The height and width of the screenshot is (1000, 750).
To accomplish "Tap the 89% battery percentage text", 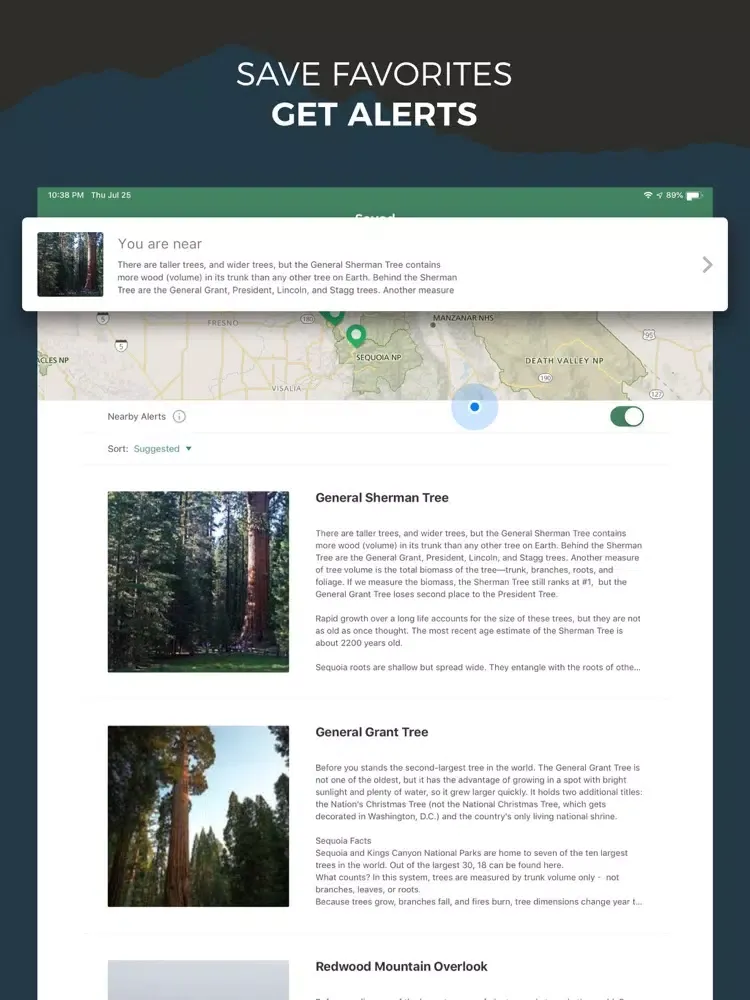I will click(674, 195).
